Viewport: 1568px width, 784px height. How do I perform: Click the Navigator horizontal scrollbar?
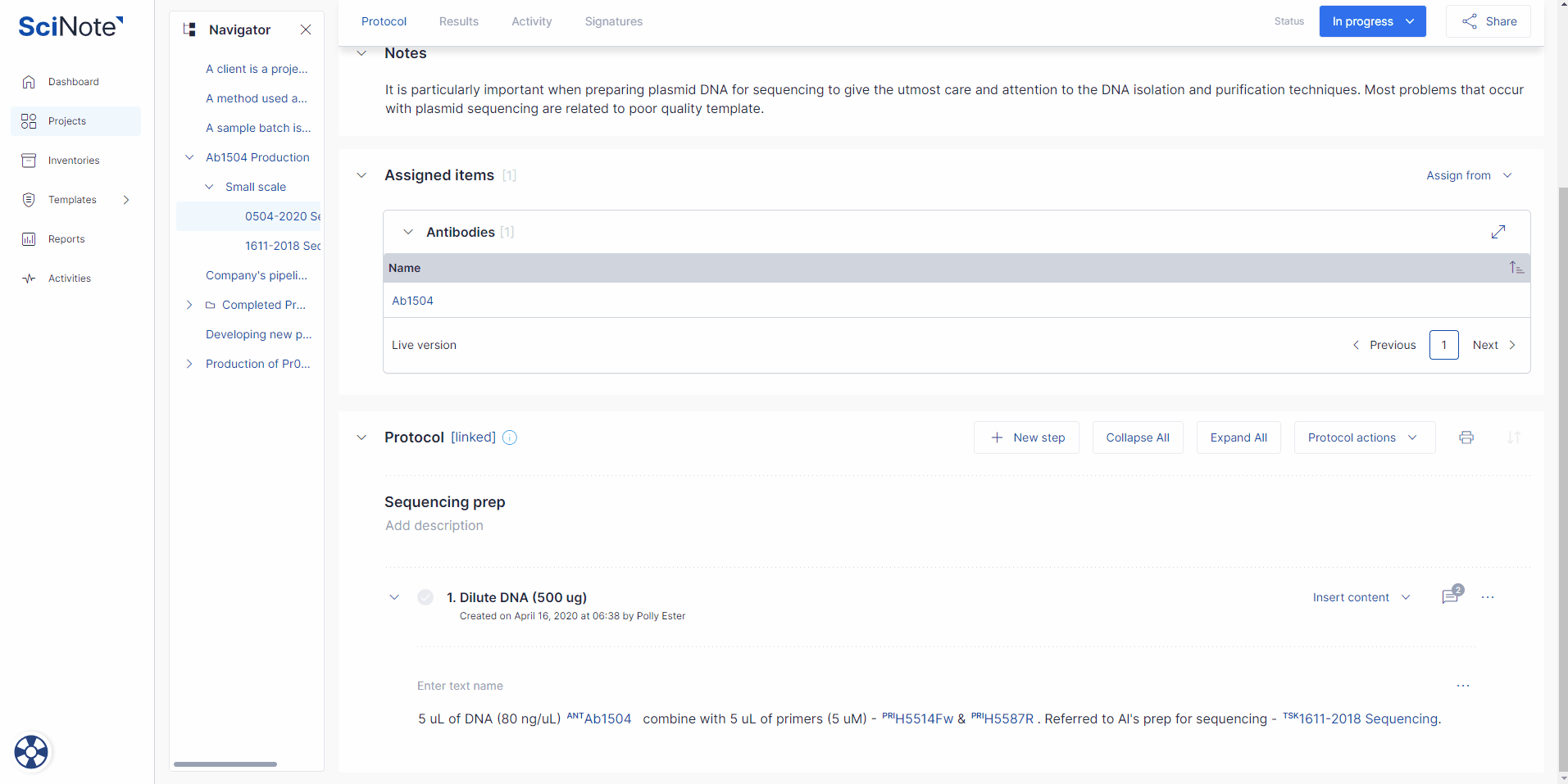point(225,764)
